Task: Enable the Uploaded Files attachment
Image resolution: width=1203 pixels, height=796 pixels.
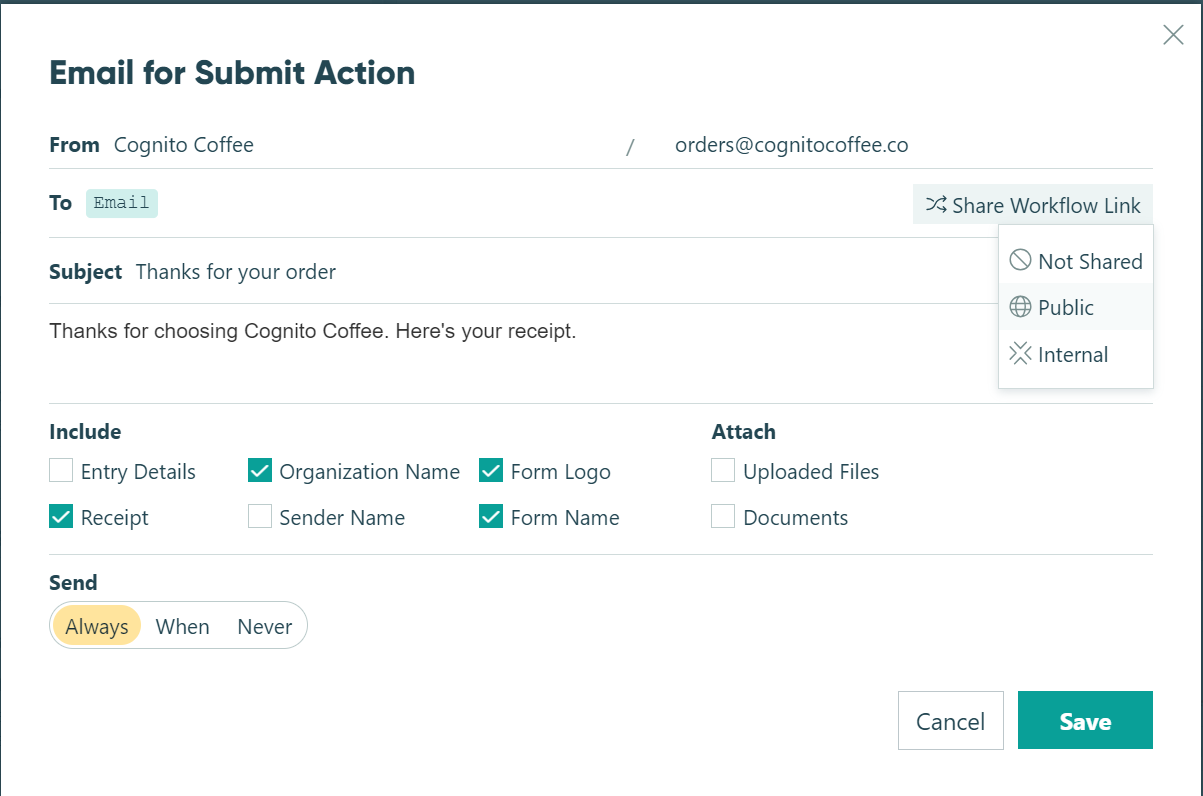Action: pyautogui.click(x=723, y=470)
